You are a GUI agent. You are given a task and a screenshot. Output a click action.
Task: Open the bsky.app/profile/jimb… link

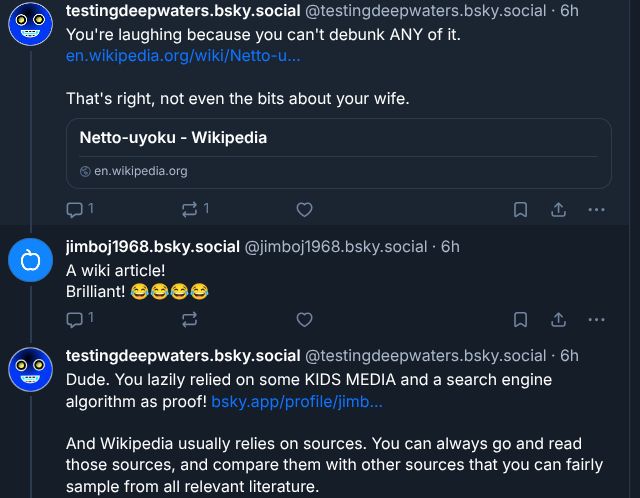(296, 402)
